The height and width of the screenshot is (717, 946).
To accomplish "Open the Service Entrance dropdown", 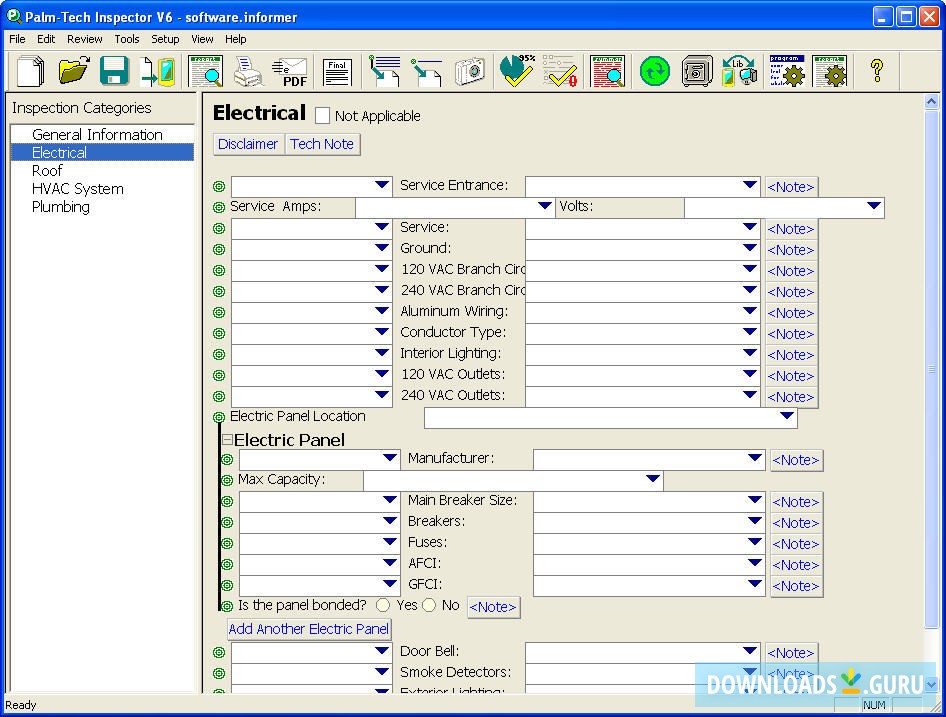I will coord(749,185).
